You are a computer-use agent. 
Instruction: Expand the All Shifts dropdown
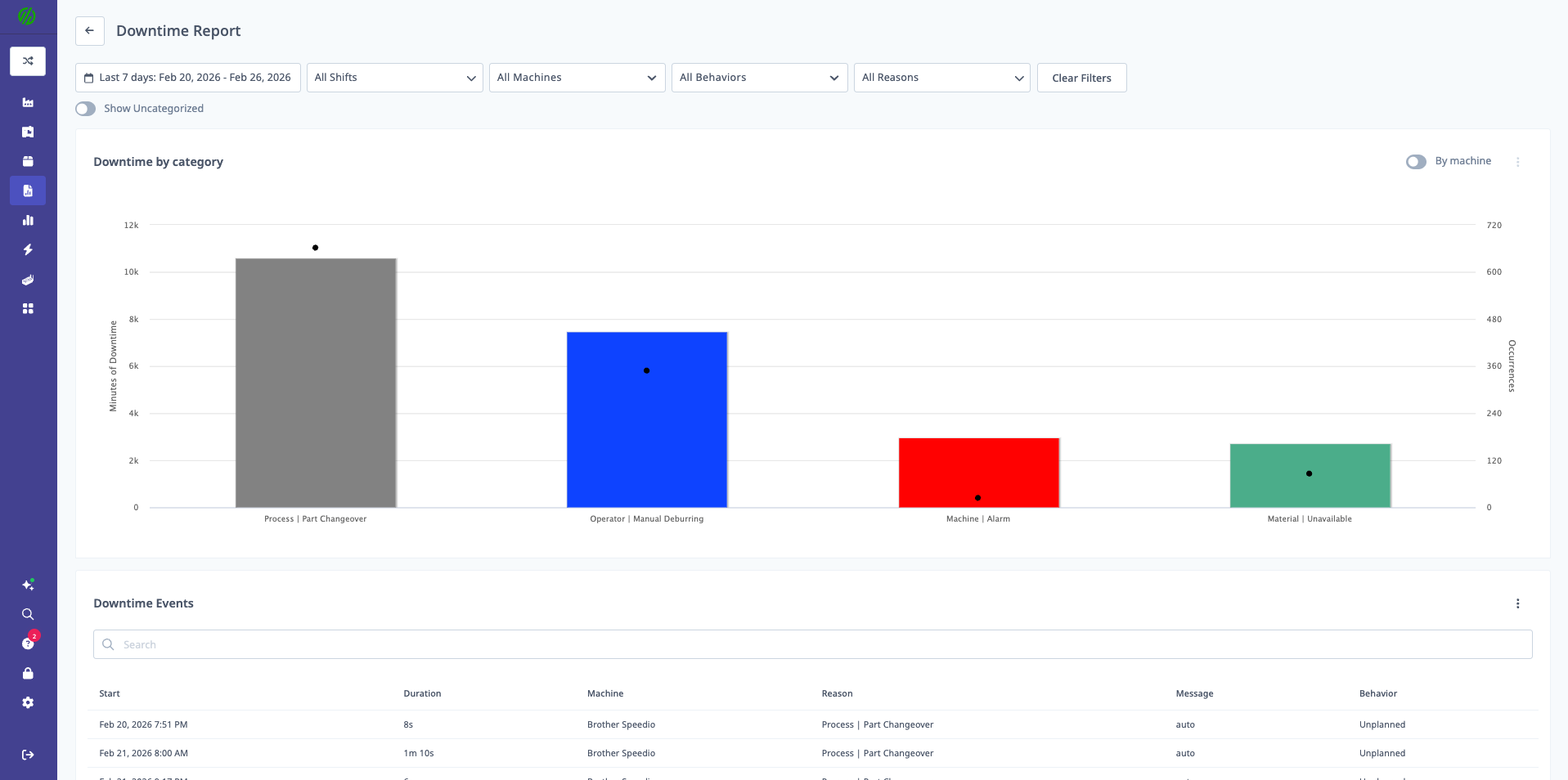click(x=394, y=78)
